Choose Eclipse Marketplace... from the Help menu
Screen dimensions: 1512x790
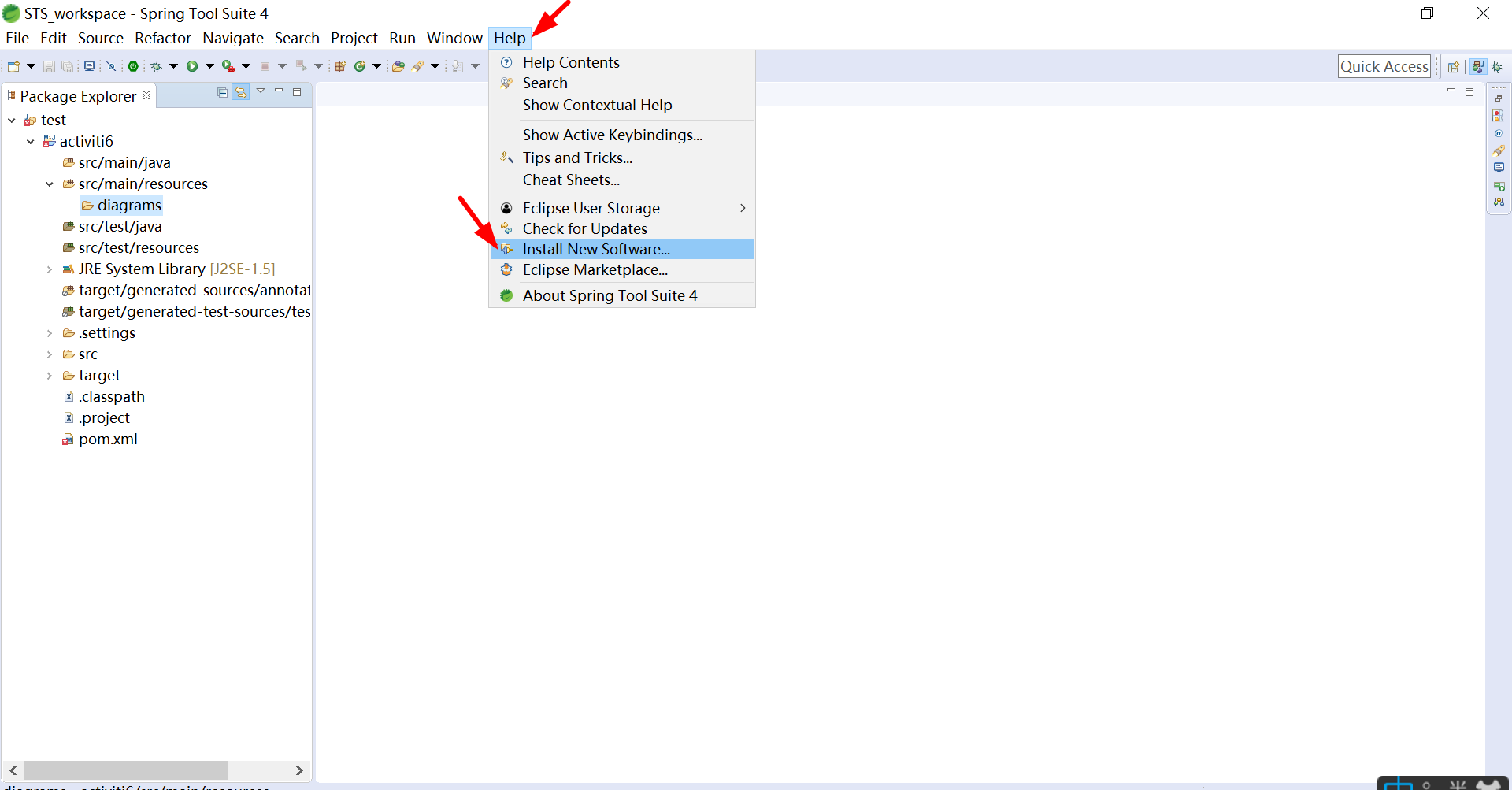622,269
